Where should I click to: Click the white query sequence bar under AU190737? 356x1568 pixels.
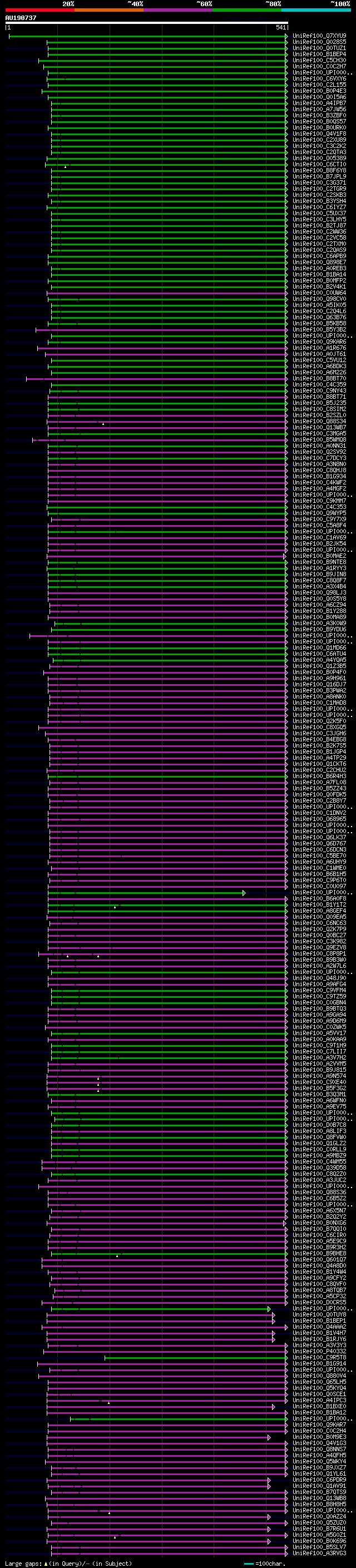pos(147,22)
